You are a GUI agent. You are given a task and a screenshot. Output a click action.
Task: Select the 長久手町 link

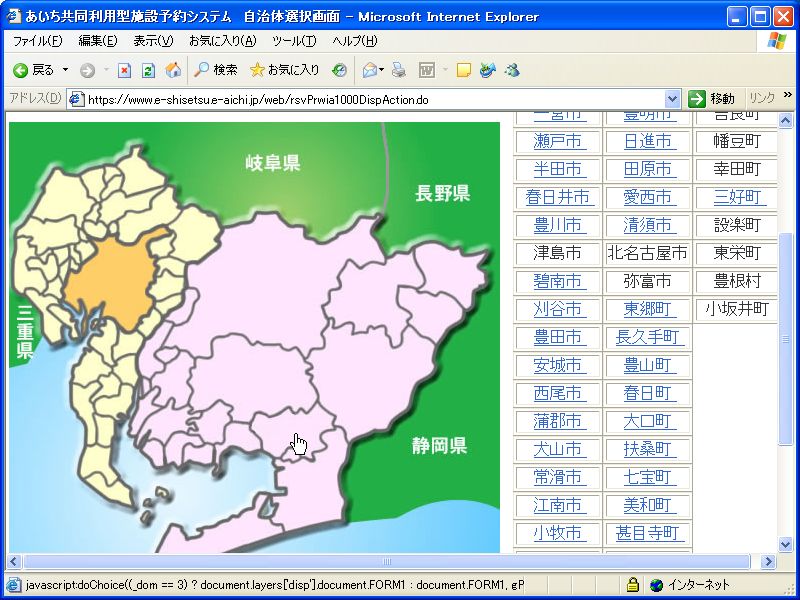(648, 337)
